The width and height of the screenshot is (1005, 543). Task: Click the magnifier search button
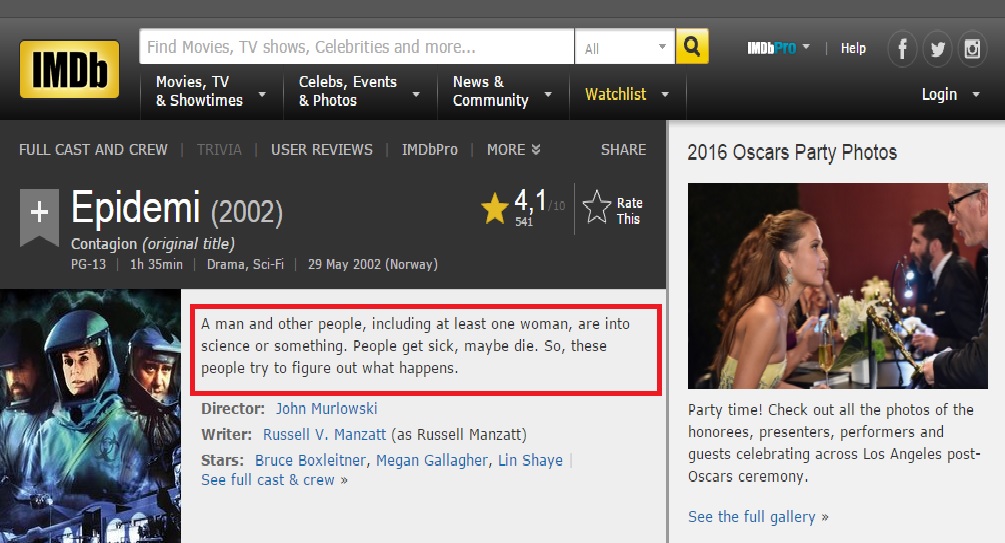tap(692, 46)
